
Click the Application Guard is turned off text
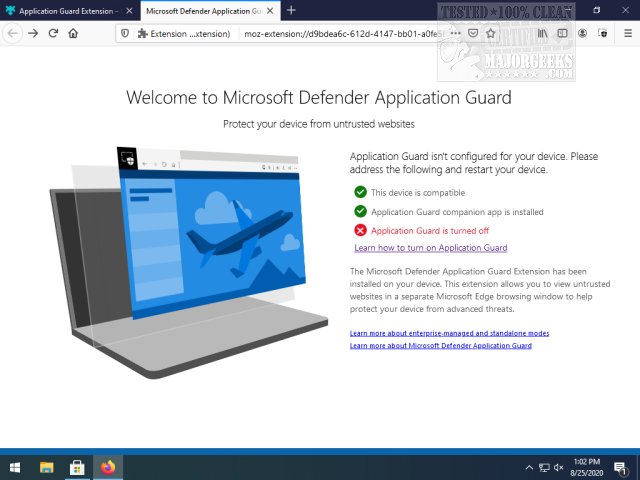coord(430,231)
